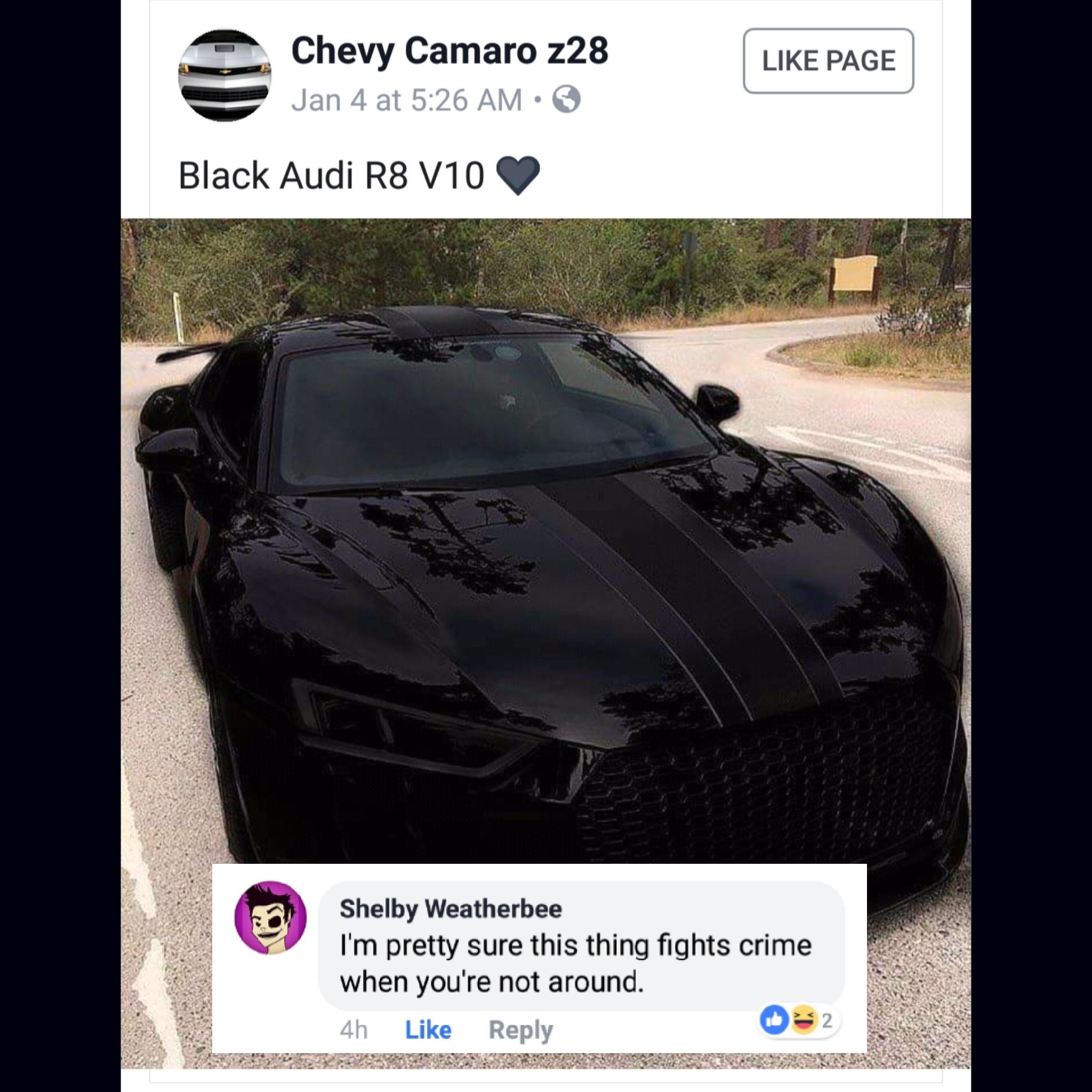
Task: Click the black heart emoji in the caption
Action: 518,176
